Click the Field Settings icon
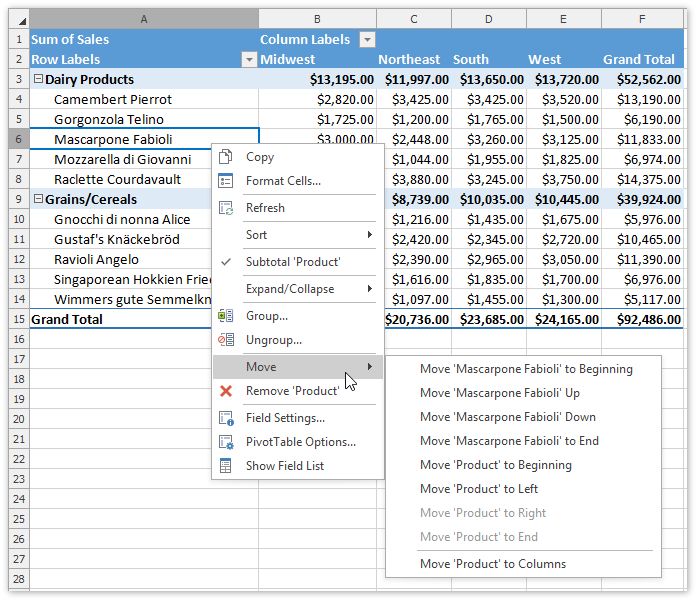 [226, 418]
